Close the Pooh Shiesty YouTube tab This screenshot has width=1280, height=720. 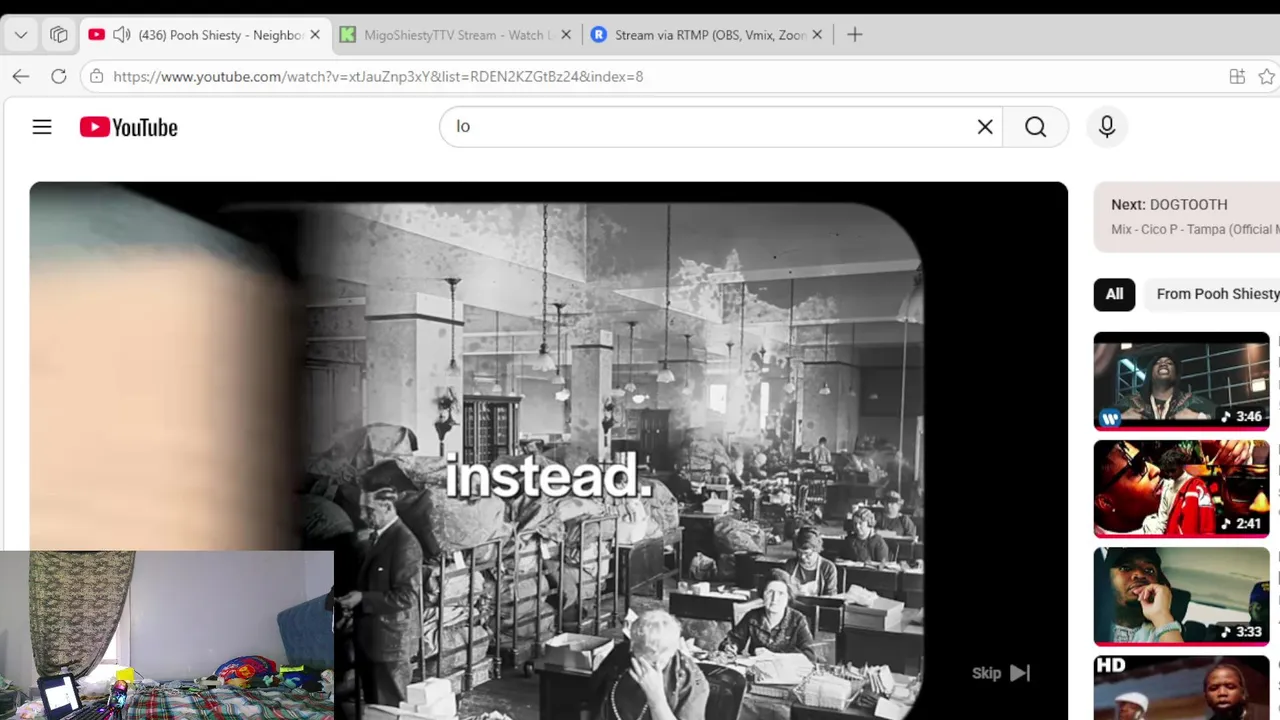tap(315, 35)
